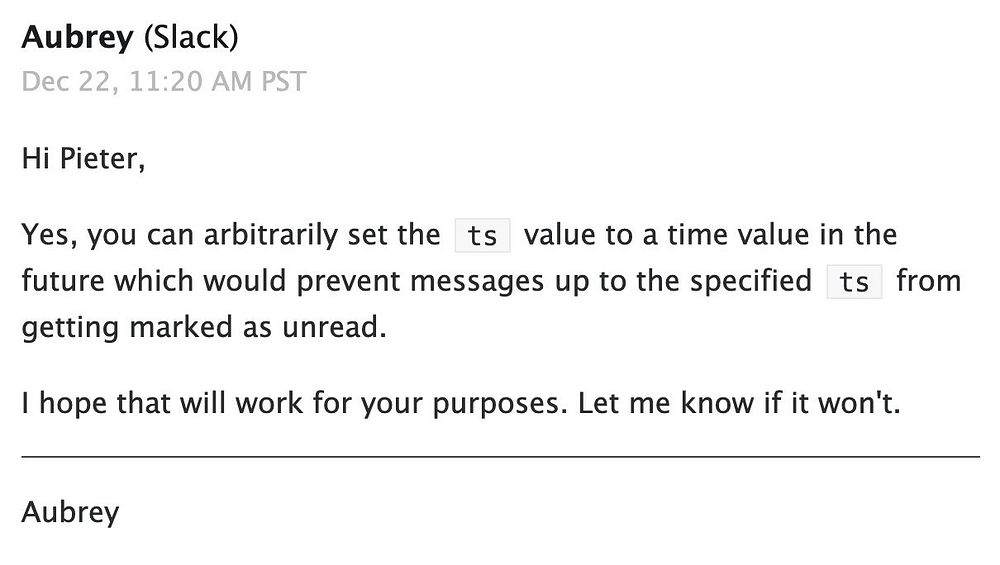
Task: Click the word marked in third line
Action: click(181, 327)
